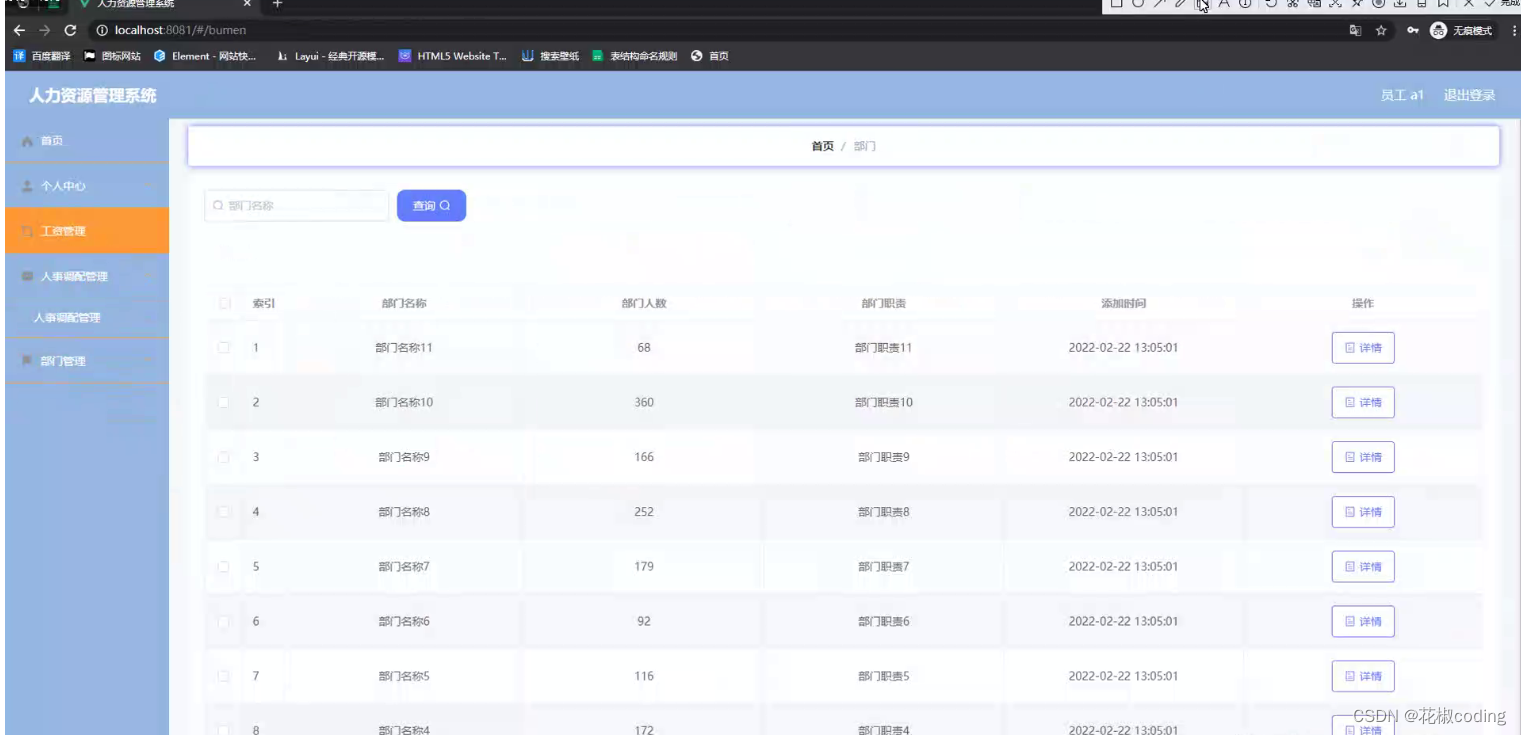The width and height of the screenshot is (1521, 735).
Task: Open the incognito mode indicator
Action: (x=1461, y=31)
